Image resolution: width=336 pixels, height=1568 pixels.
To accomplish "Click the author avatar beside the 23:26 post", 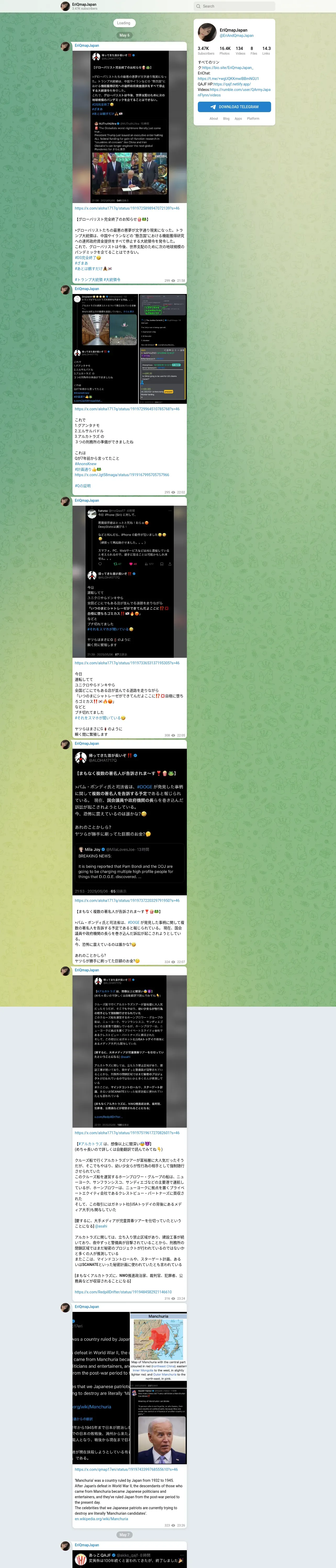I will tap(65, 1307).
